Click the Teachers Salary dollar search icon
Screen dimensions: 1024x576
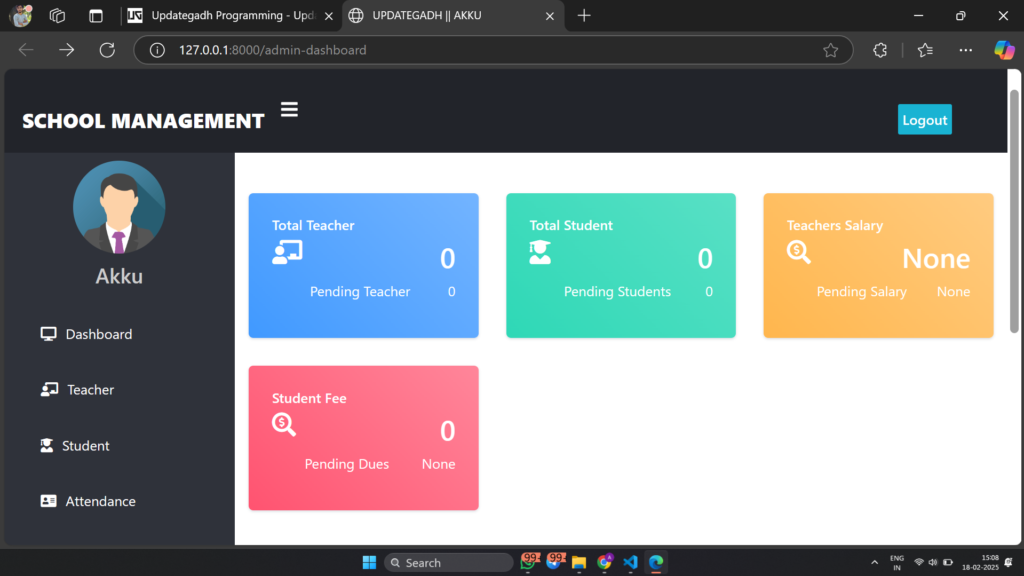coord(799,252)
